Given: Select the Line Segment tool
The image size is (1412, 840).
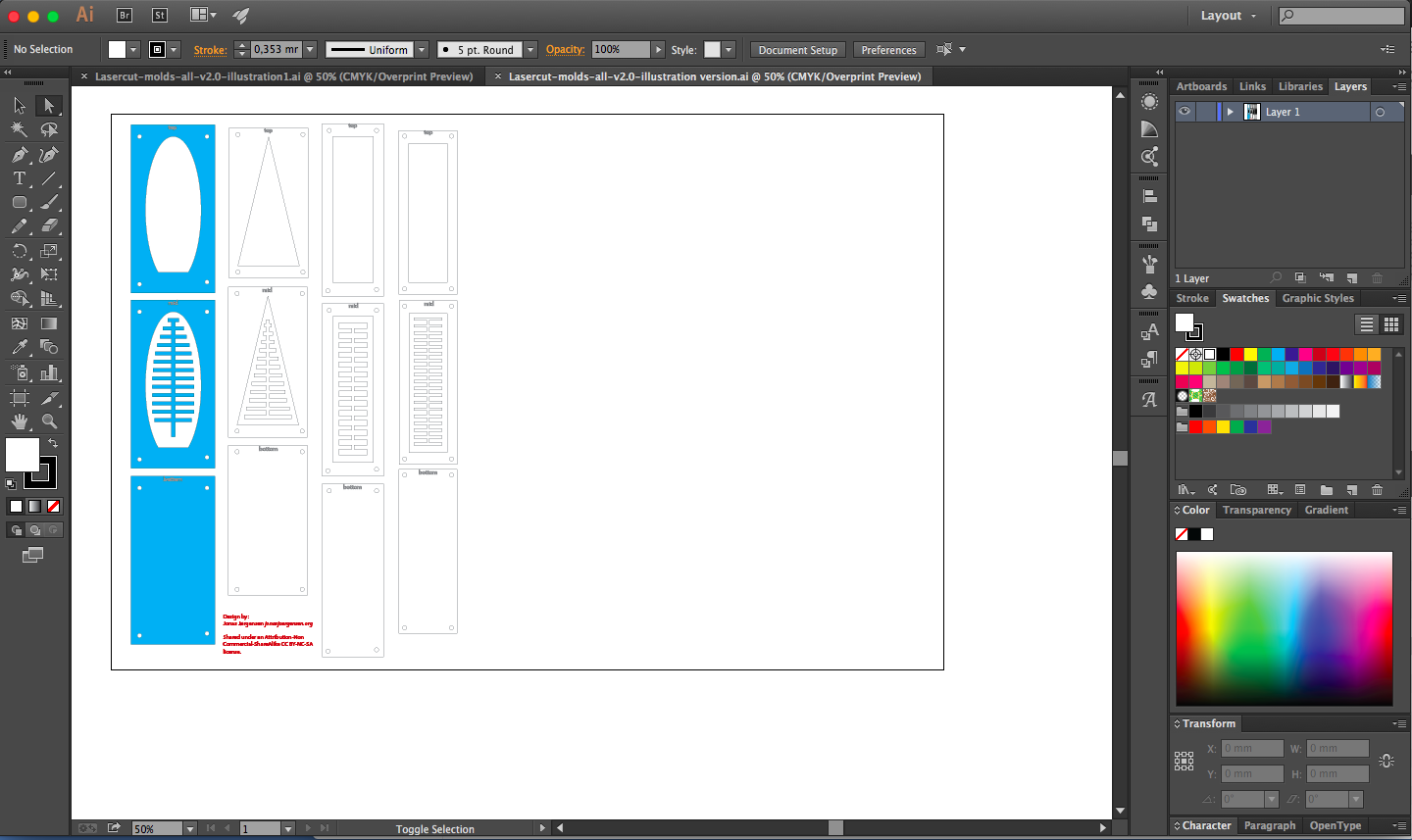Looking at the screenshot, I should 49,178.
